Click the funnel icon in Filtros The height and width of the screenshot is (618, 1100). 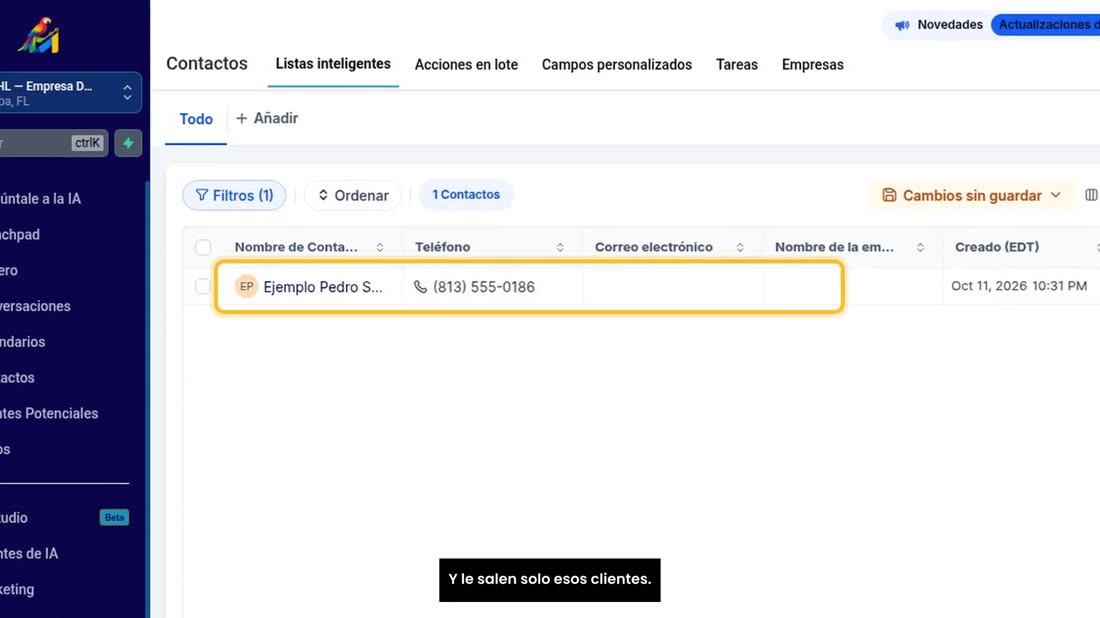point(201,195)
